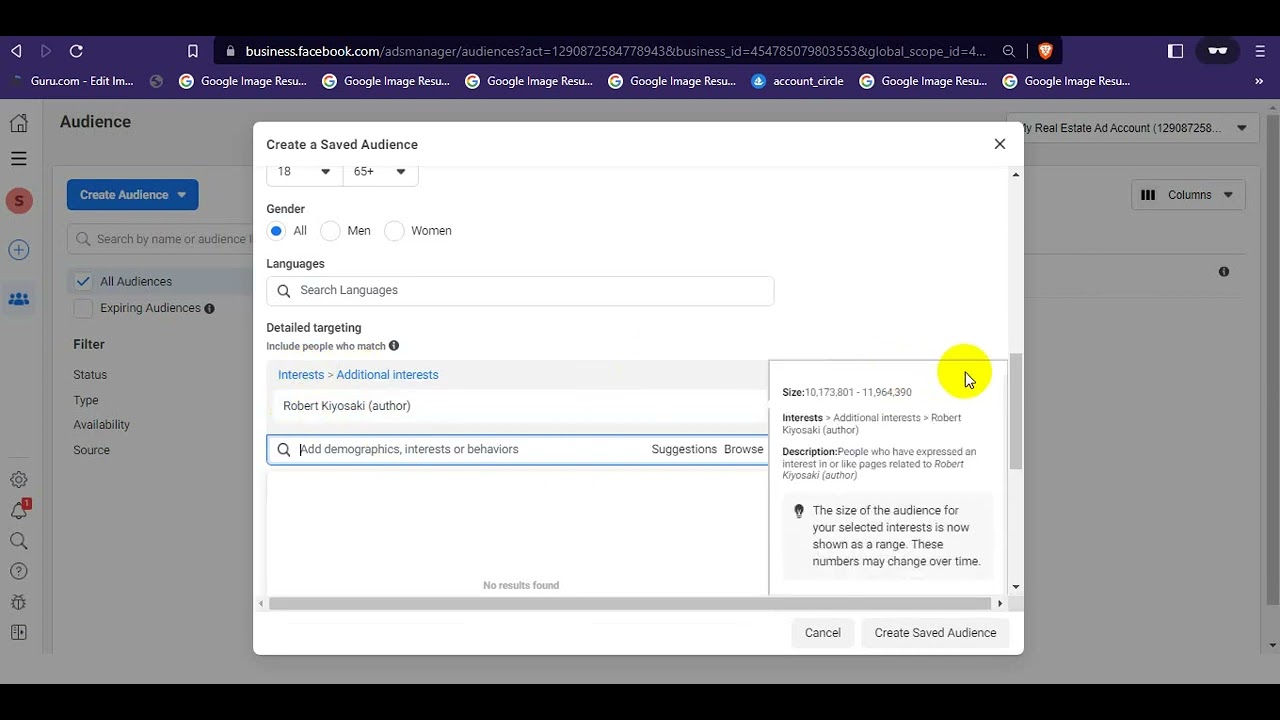Click the bookmark icon in address bar

pos(193,51)
